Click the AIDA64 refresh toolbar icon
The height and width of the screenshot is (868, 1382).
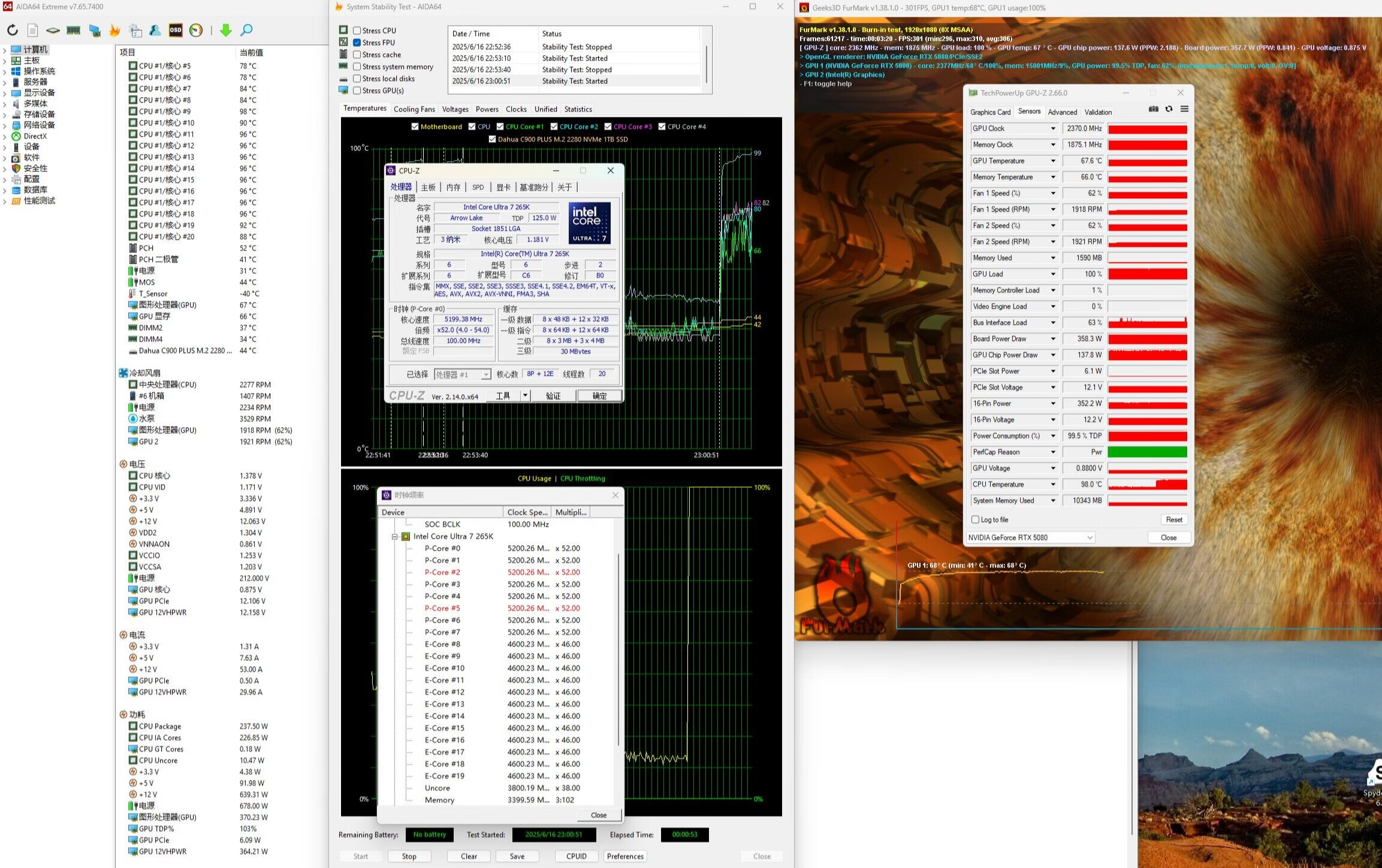13,30
